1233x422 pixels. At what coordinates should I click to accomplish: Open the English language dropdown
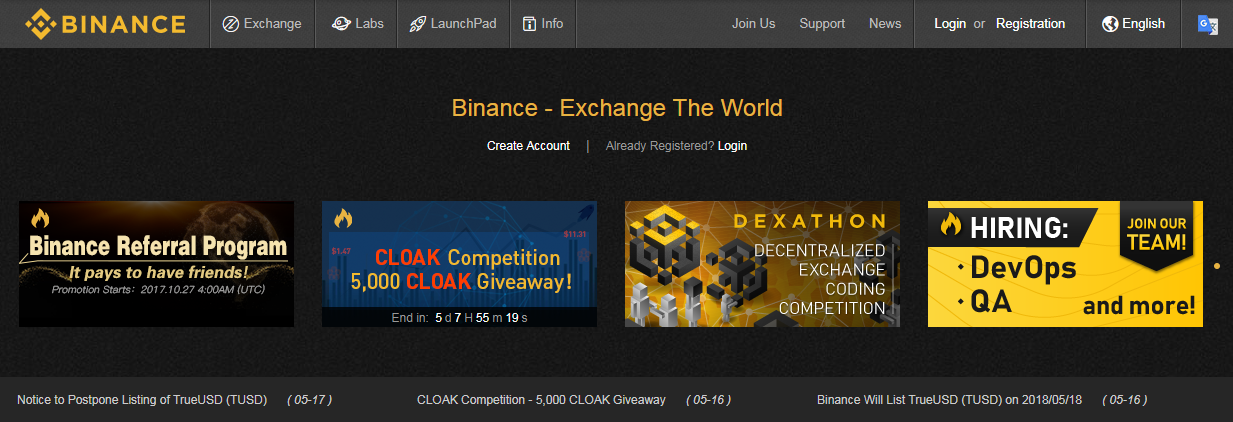(1133, 24)
